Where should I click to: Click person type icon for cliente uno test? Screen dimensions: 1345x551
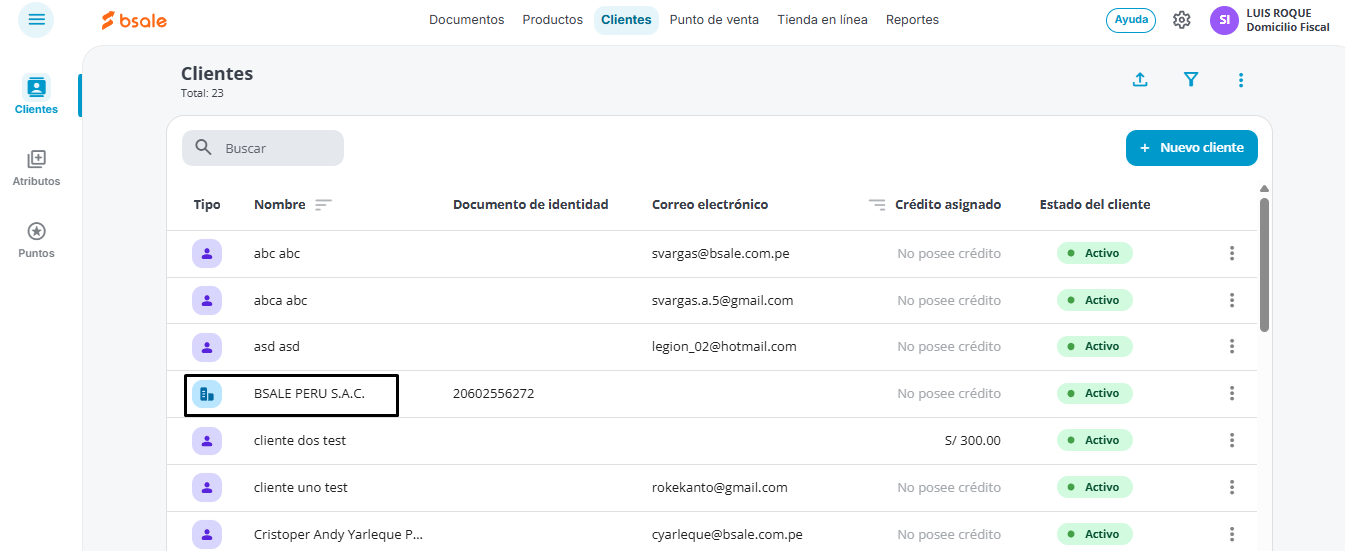[207, 487]
